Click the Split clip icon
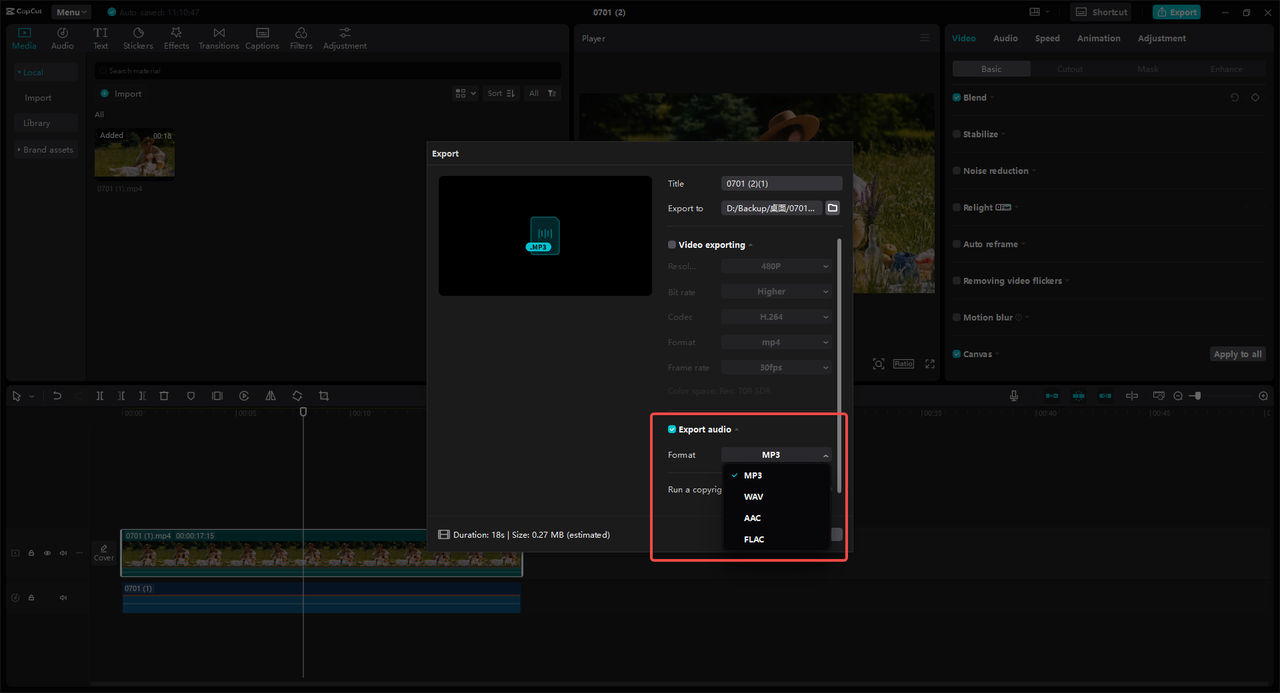Image resolution: width=1280 pixels, height=693 pixels. (100, 396)
